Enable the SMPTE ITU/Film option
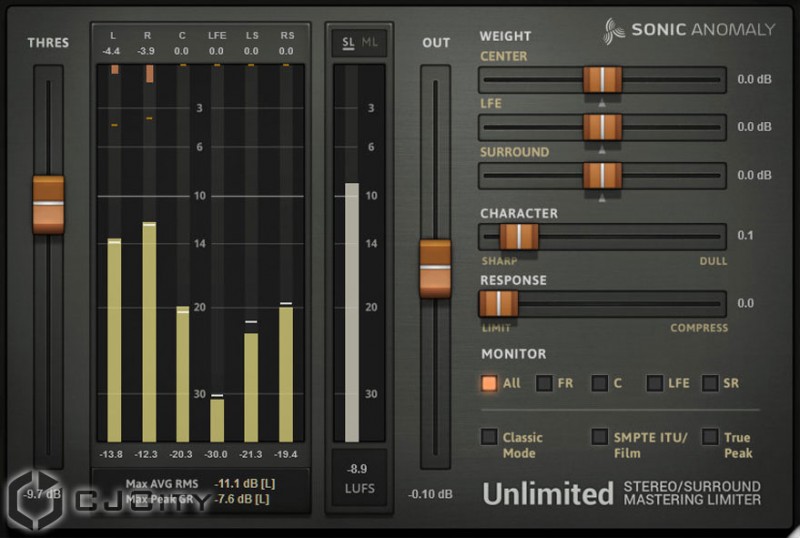Screen dimensions: 800x538 (600, 437)
